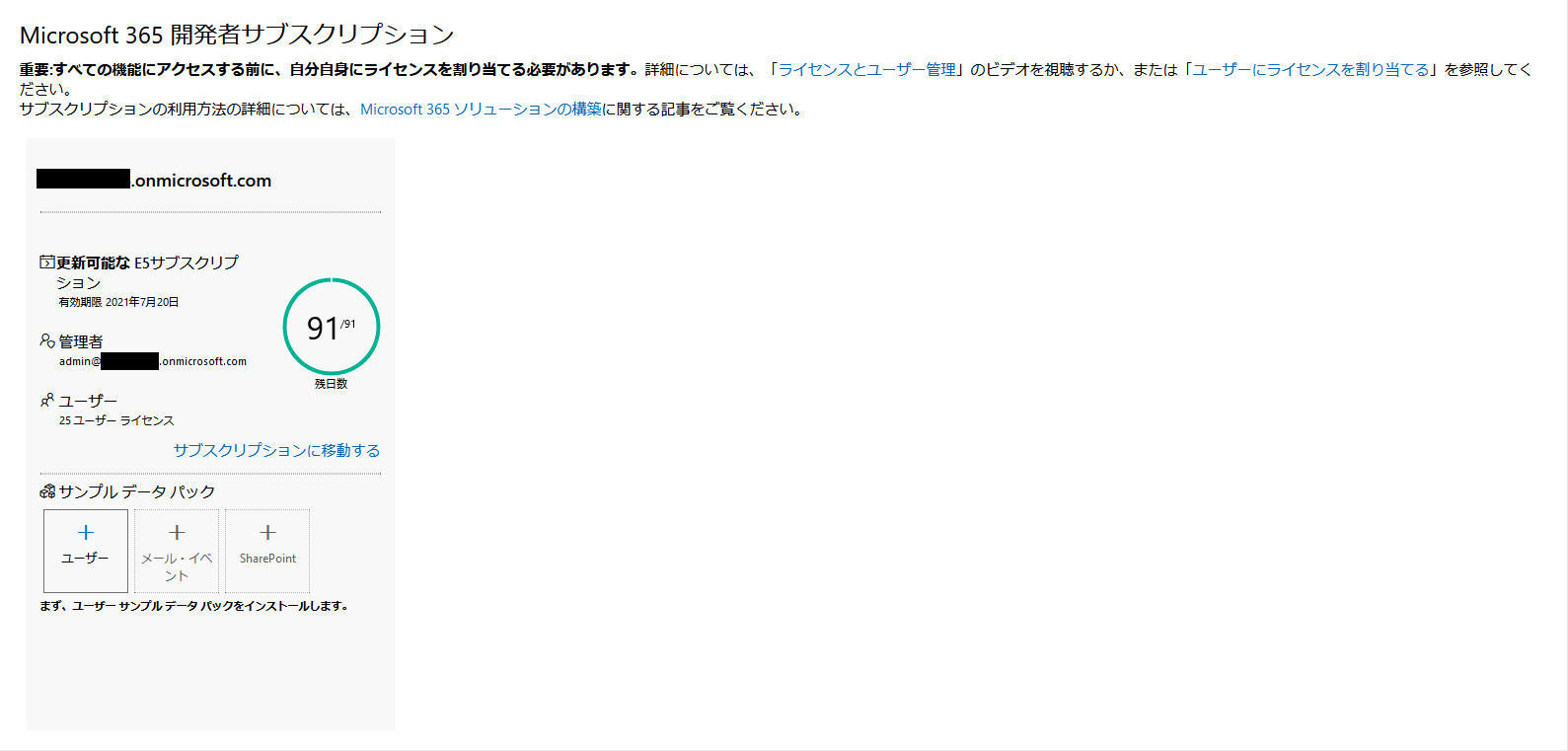Click the Microsoft 365 開発者サブスクリプション page title

coord(237,35)
